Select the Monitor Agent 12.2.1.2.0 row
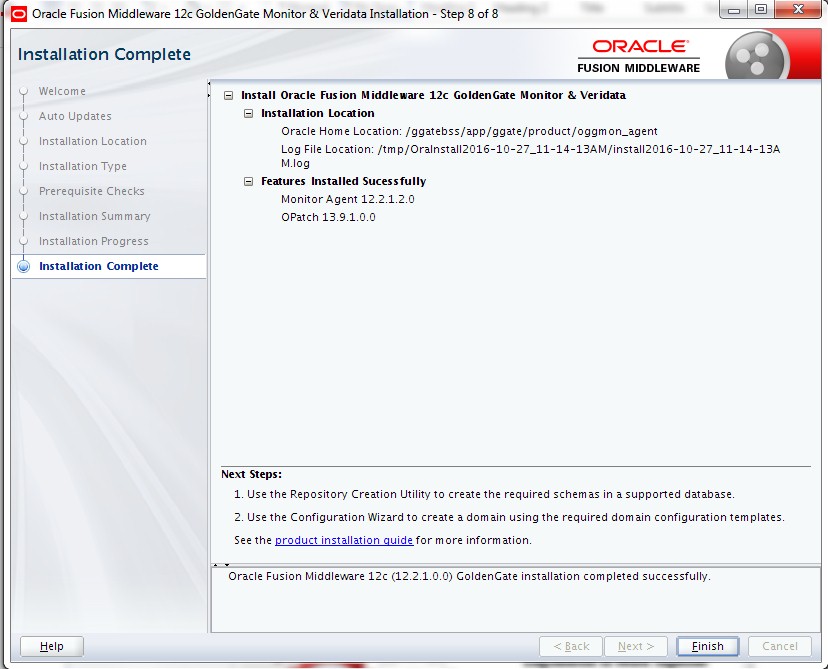 (x=347, y=199)
